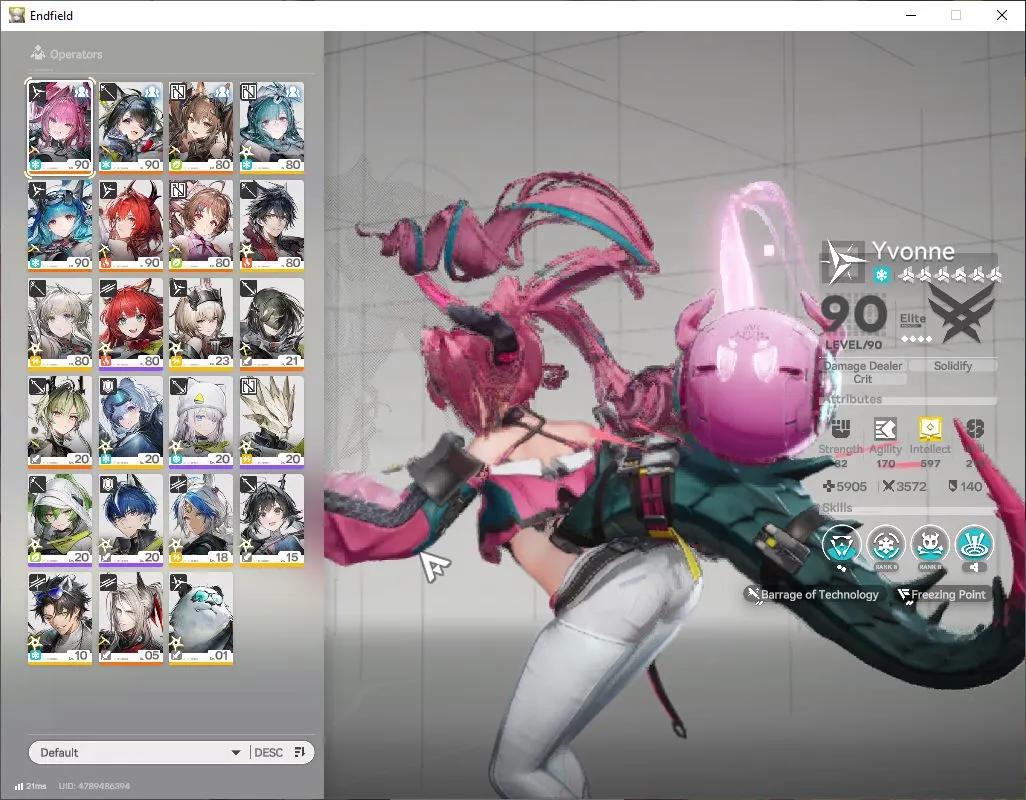1026x800 pixels.
Task: Select the sunglasses-on-head level 10 operator
Action: 60,618
